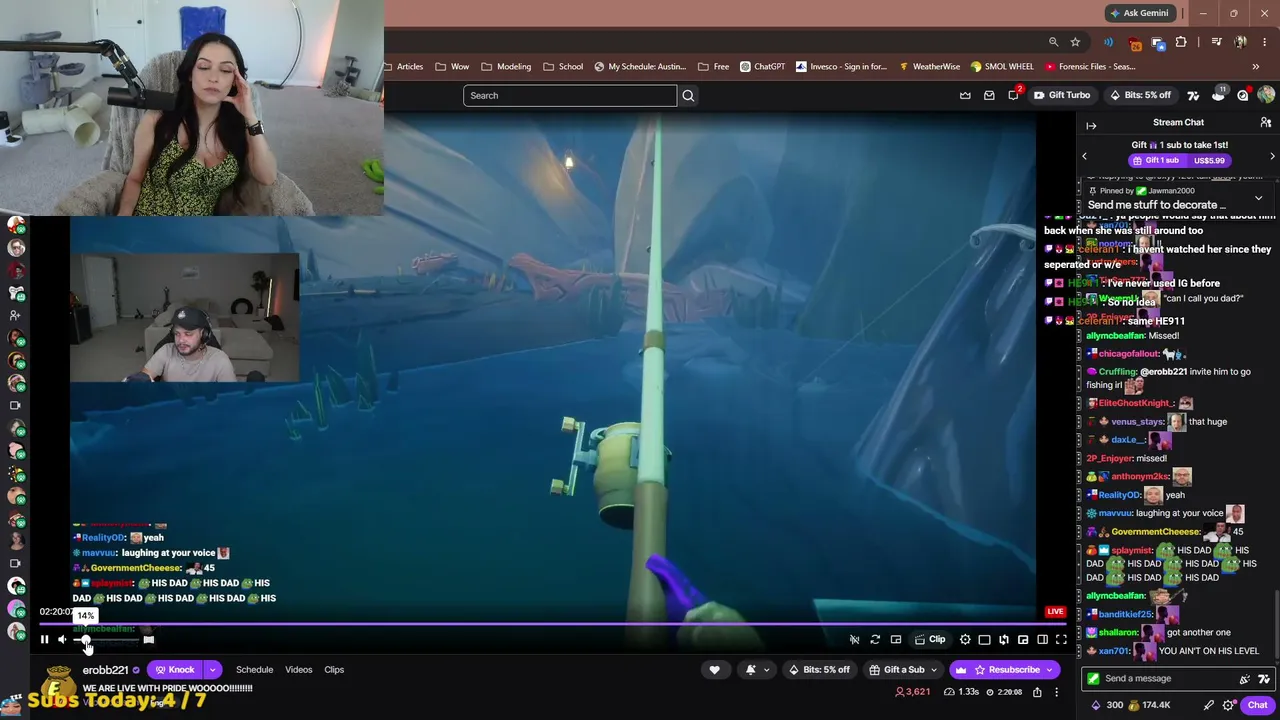Click the Knock button
The width and height of the screenshot is (1280, 720).
pyautogui.click(x=174, y=670)
